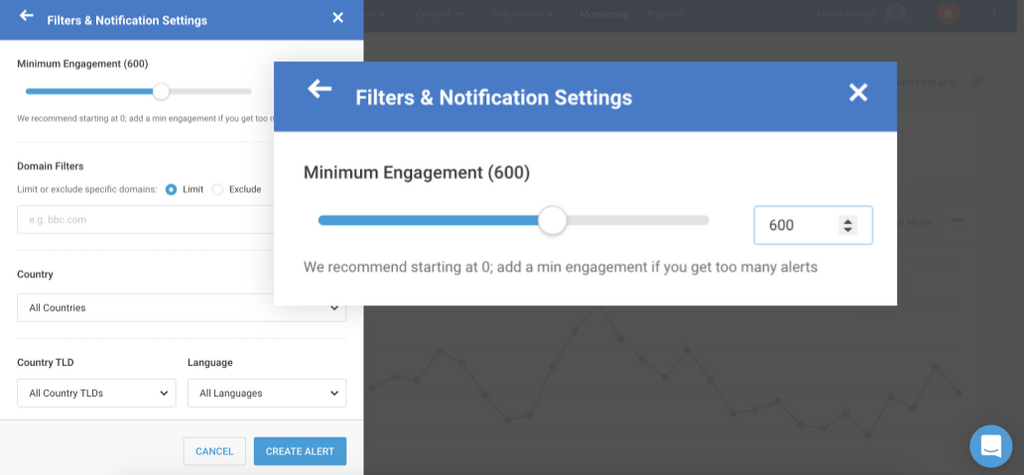
Task: Click the user avatar in top bar
Action: click(x=897, y=14)
